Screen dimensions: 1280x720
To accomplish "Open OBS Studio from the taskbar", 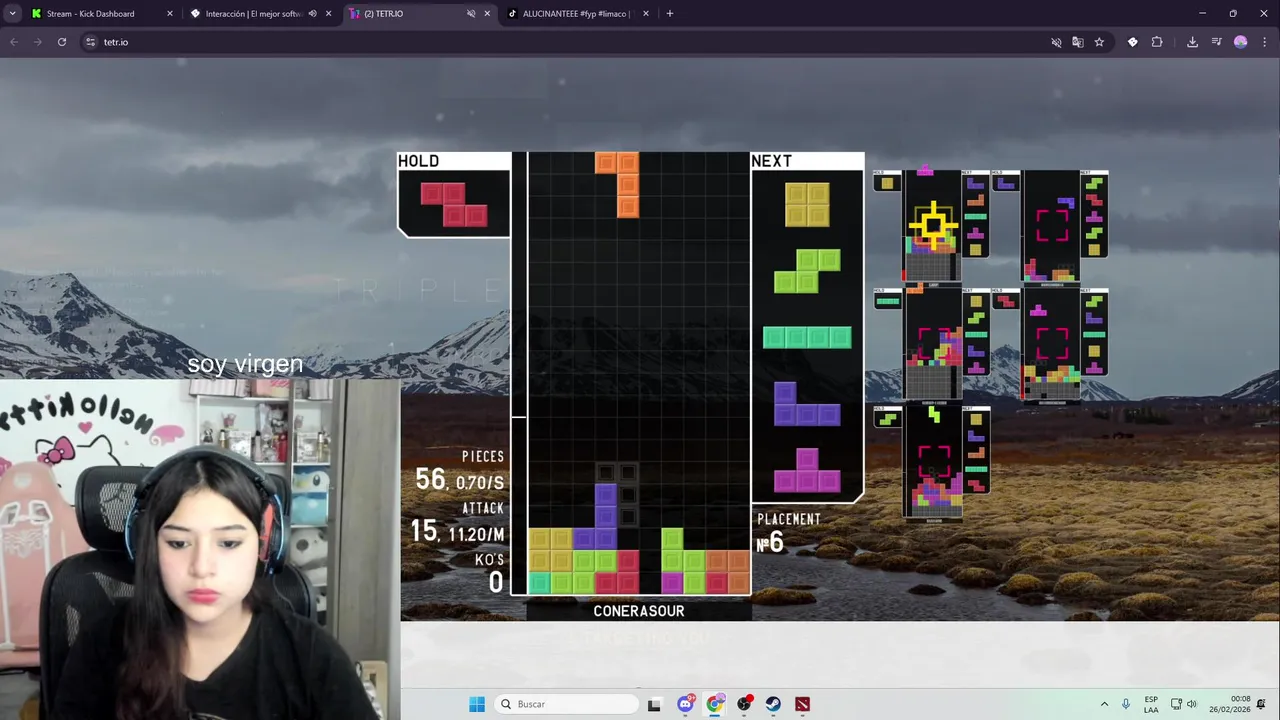I will [744, 704].
